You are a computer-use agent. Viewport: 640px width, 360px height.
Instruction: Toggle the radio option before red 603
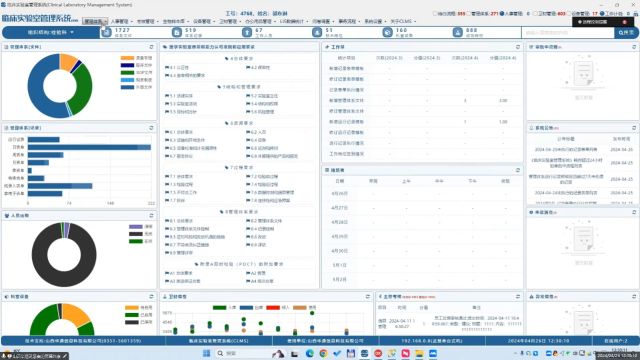click(536, 13)
